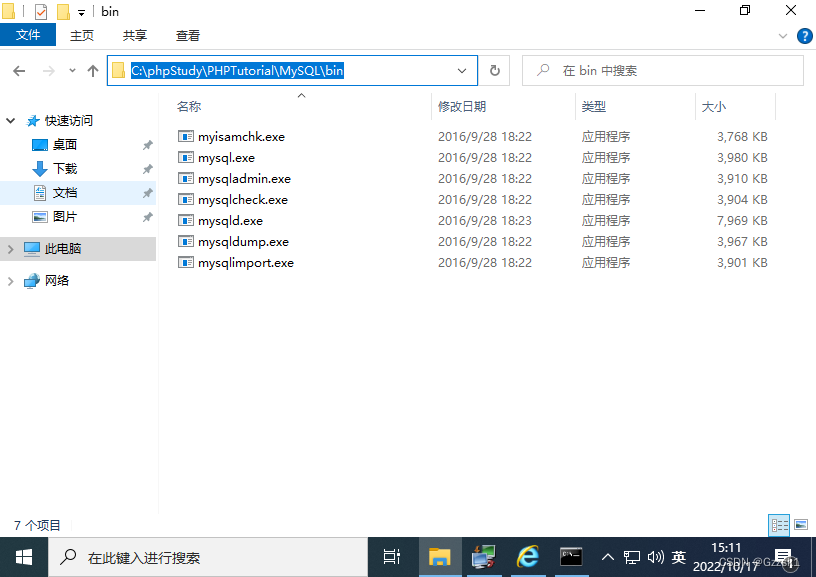This screenshot has height=577, width=816.
Task: Go up one folder level
Action: pos(93,71)
